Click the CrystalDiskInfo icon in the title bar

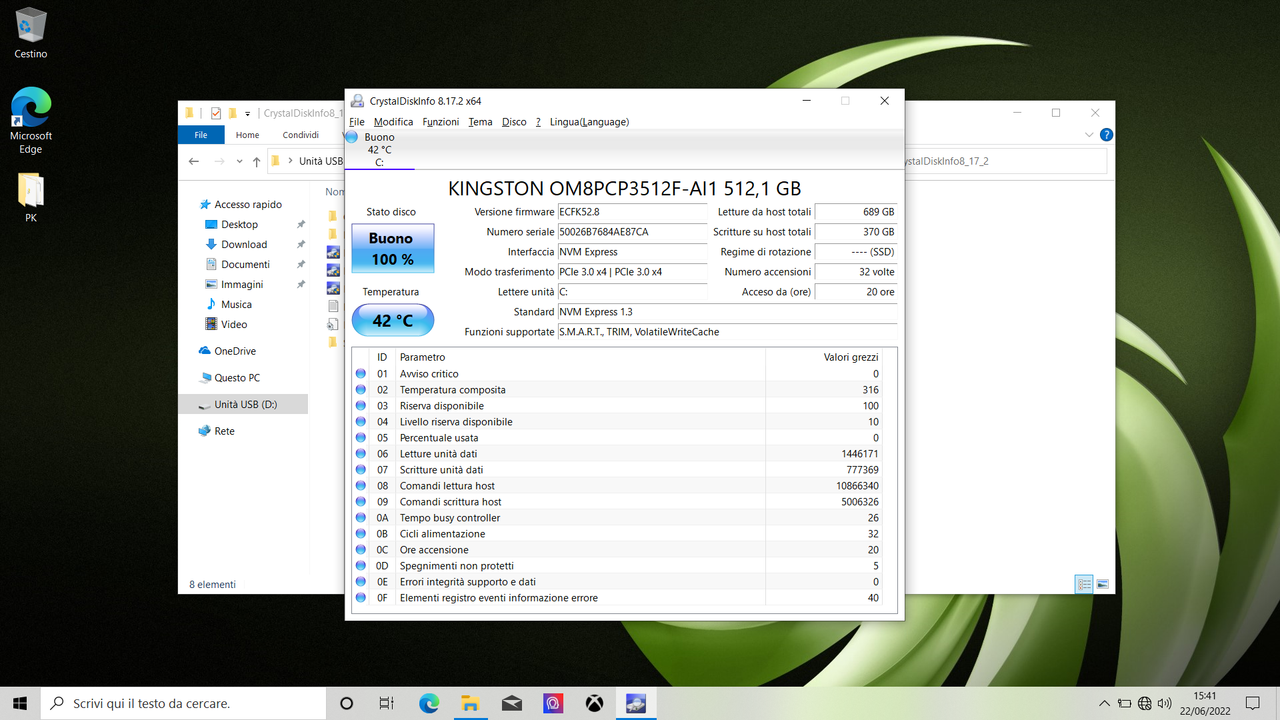pyautogui.click(x=357, y=100)
